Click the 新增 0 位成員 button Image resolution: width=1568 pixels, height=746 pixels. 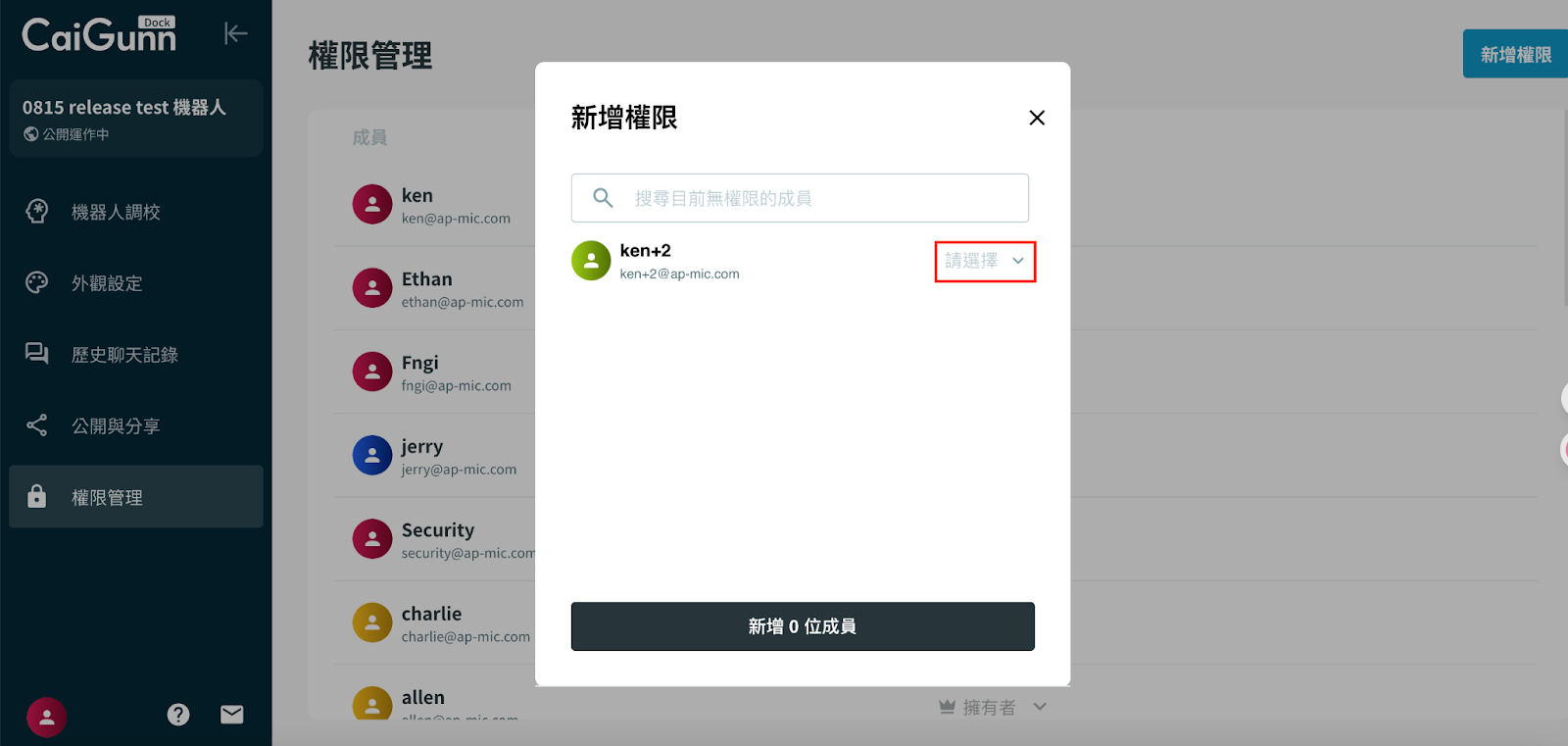[803, 626]
